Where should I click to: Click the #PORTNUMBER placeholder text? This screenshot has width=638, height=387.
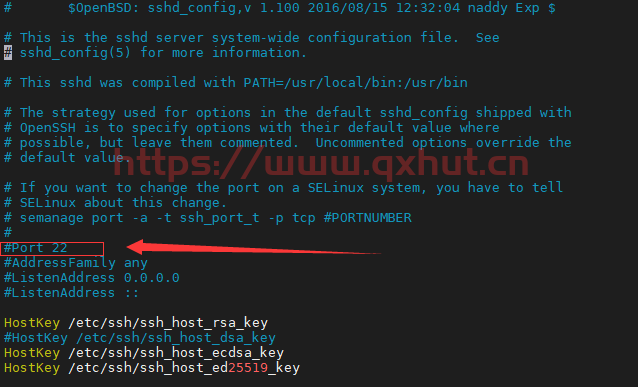pos(368,218)
